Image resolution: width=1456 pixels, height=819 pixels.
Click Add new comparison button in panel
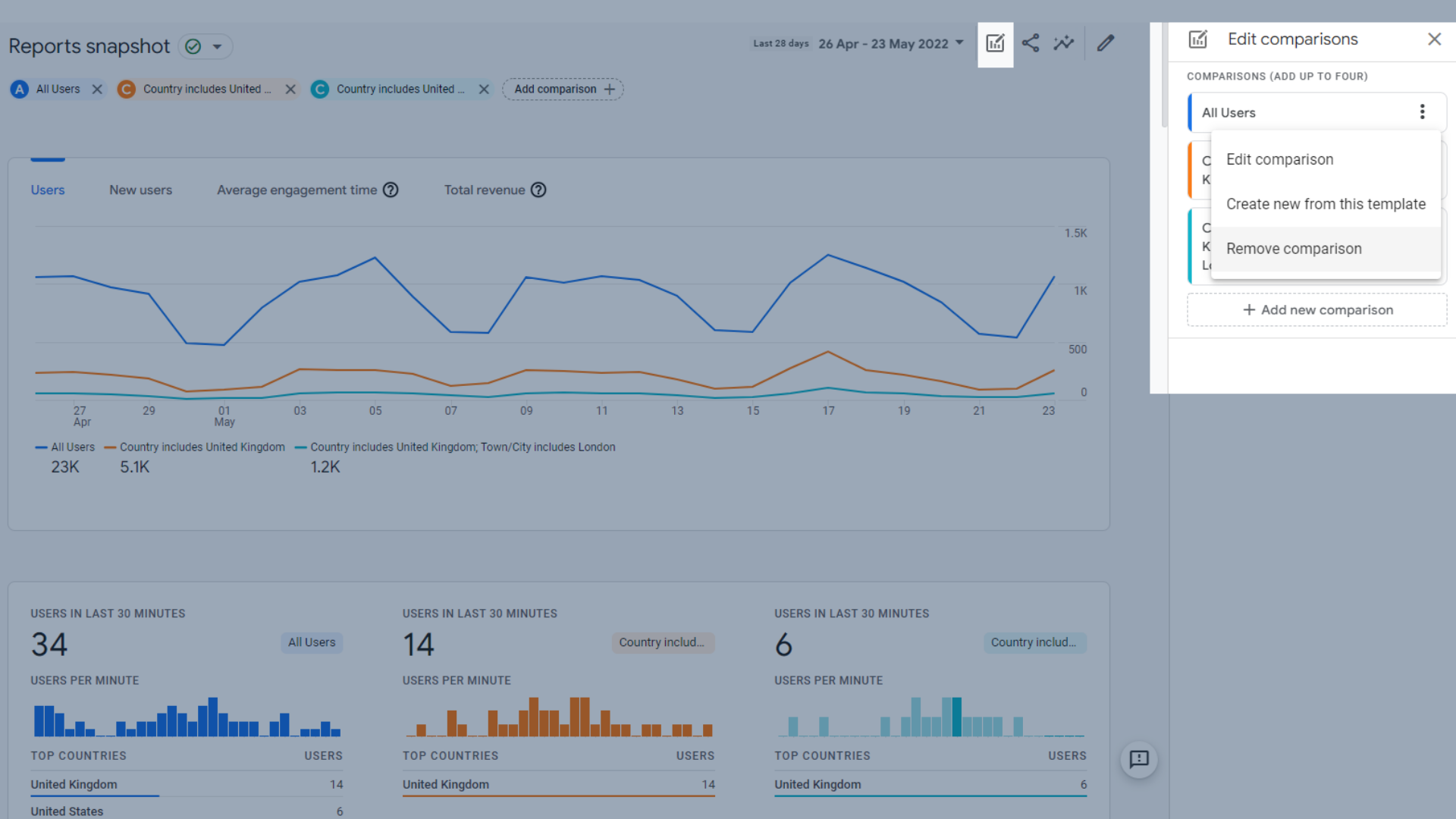[x=1317, y=310]
